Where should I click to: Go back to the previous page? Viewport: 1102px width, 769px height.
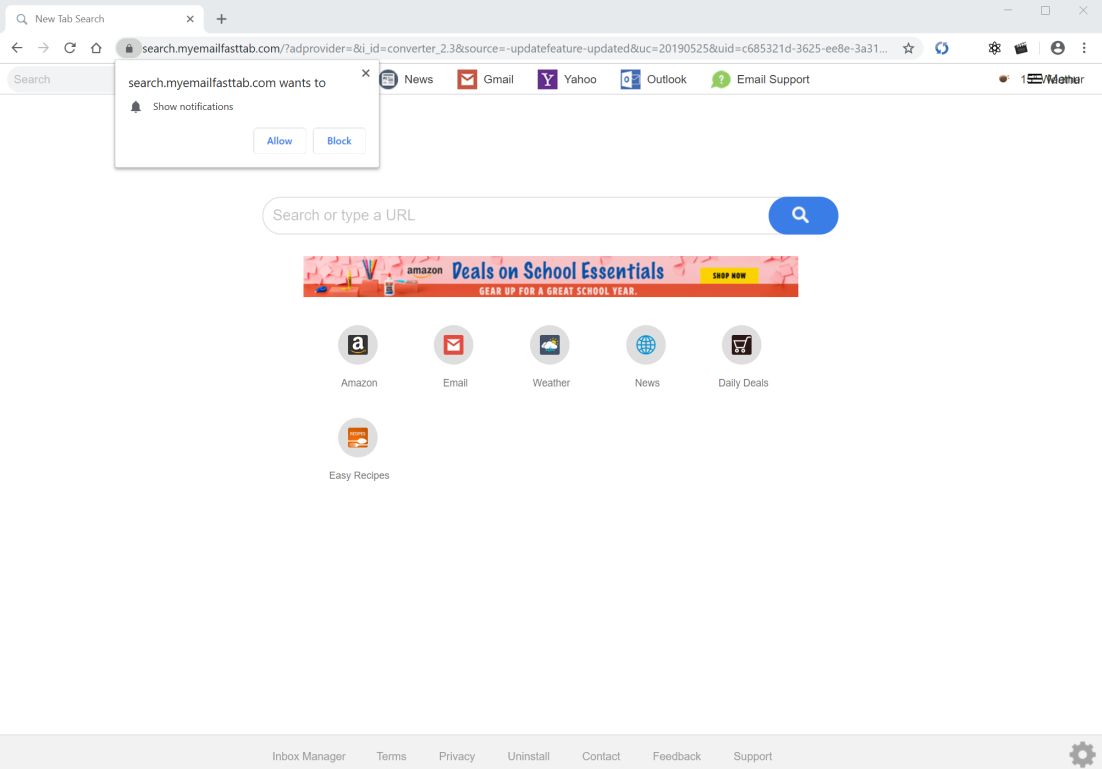17,48
